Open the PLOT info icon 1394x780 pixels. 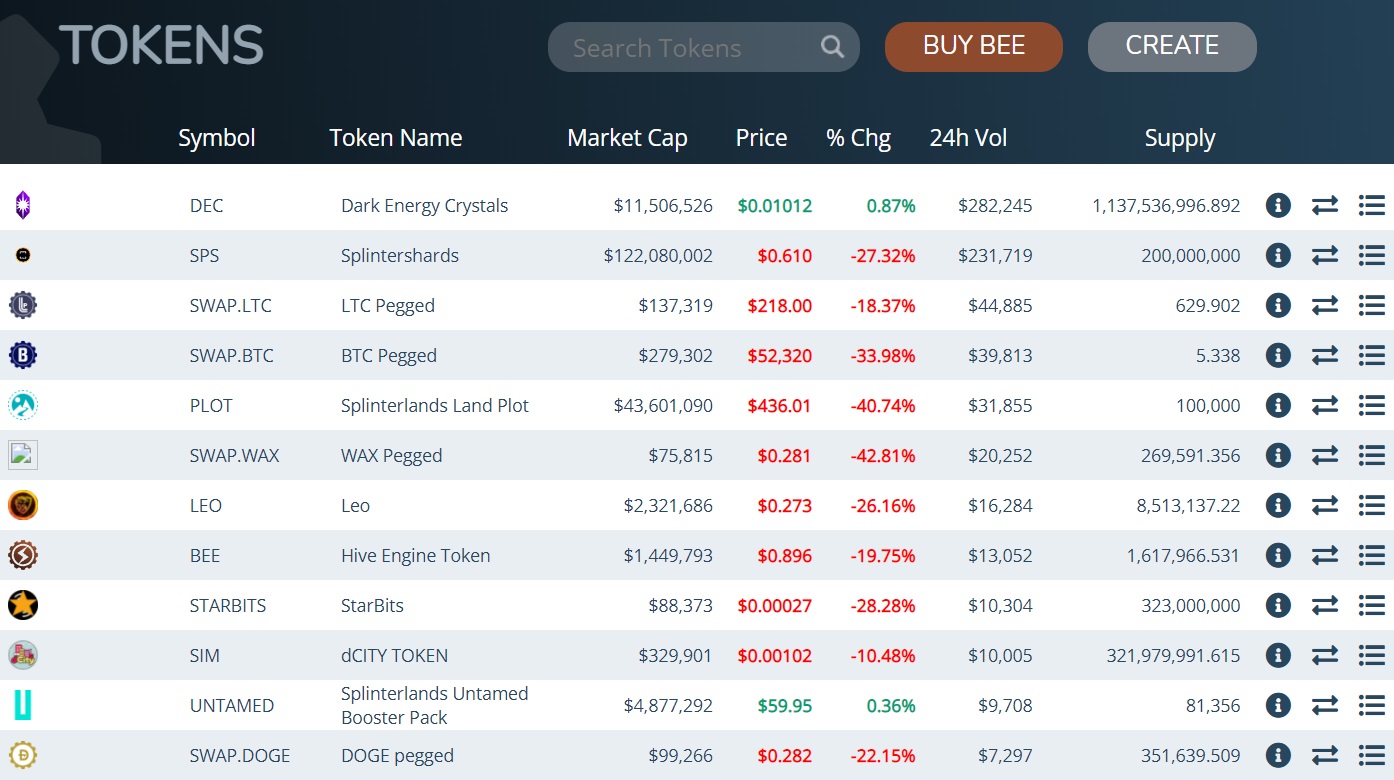(x=1278, y=405)
